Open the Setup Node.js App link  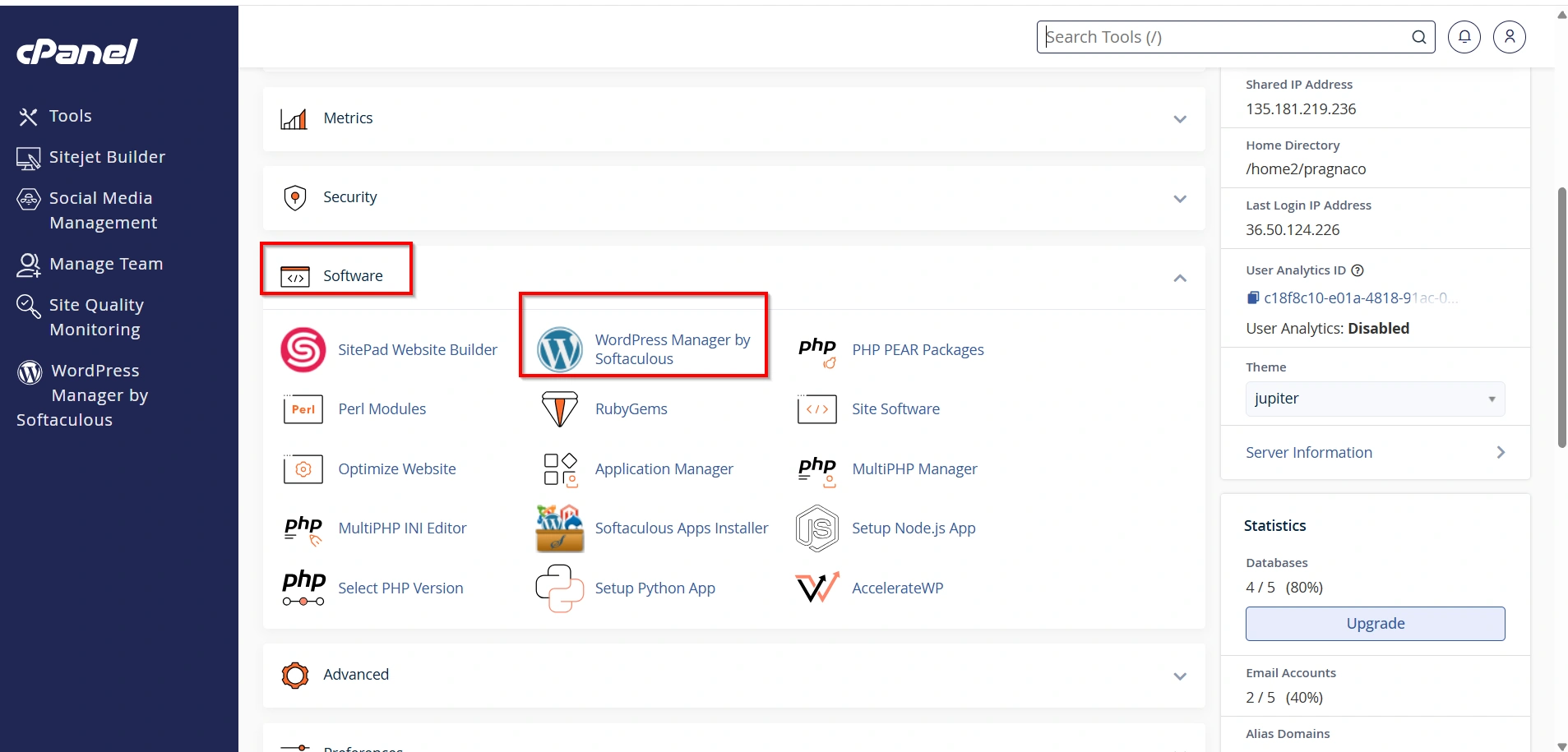tap(914, 528)
